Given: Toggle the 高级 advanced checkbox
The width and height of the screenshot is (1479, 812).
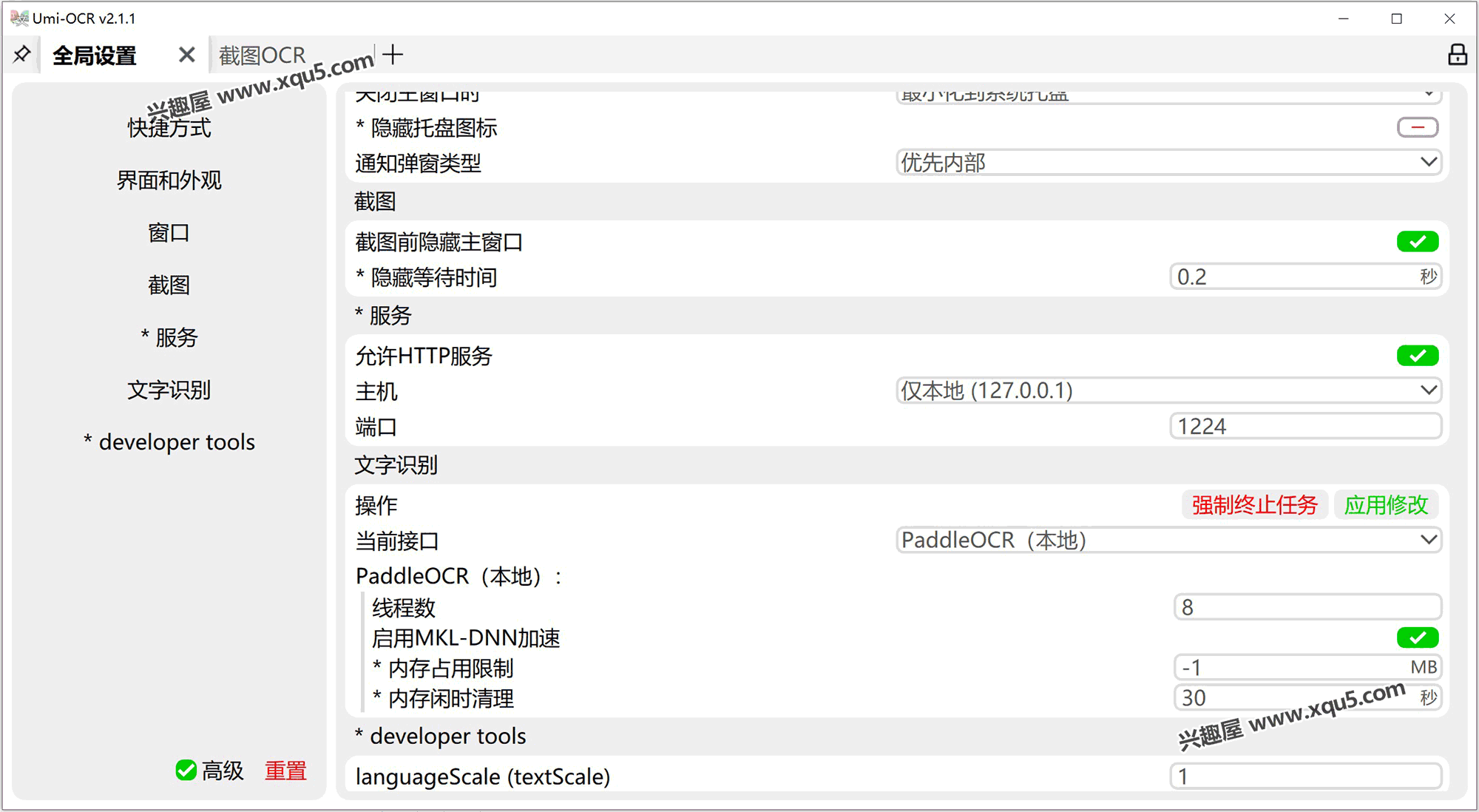Looking at the screenshot, I should (x=186, y=770).
